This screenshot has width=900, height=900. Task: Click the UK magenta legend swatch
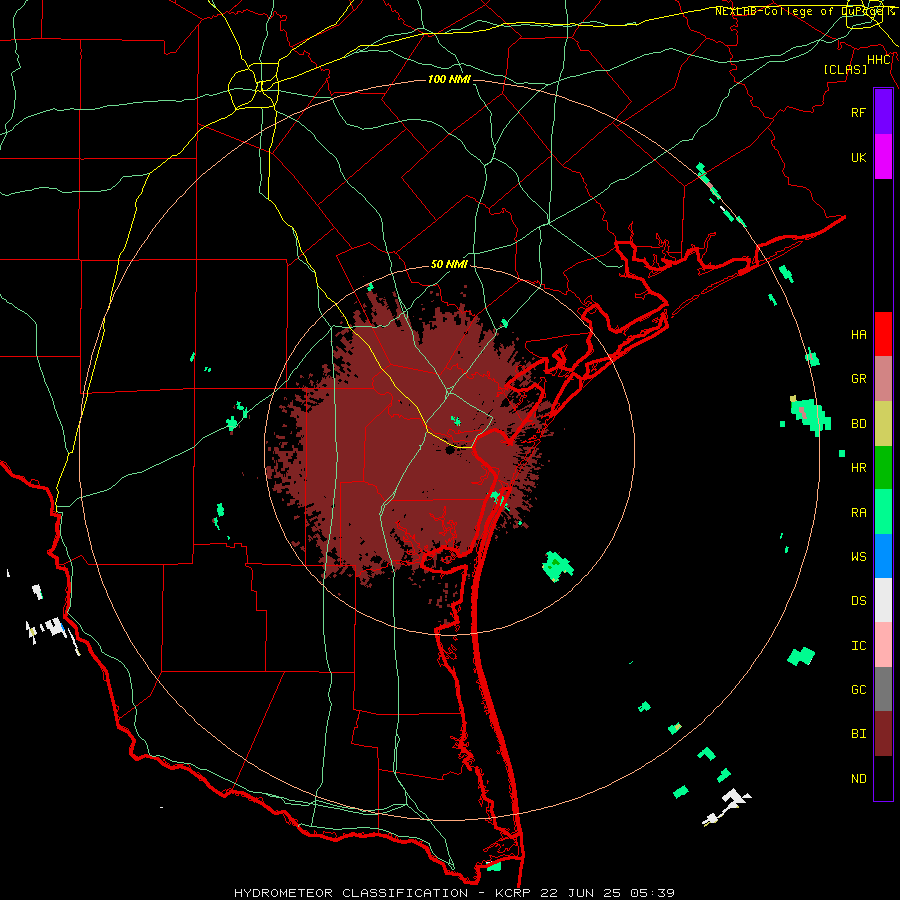(x=883, y=157)
